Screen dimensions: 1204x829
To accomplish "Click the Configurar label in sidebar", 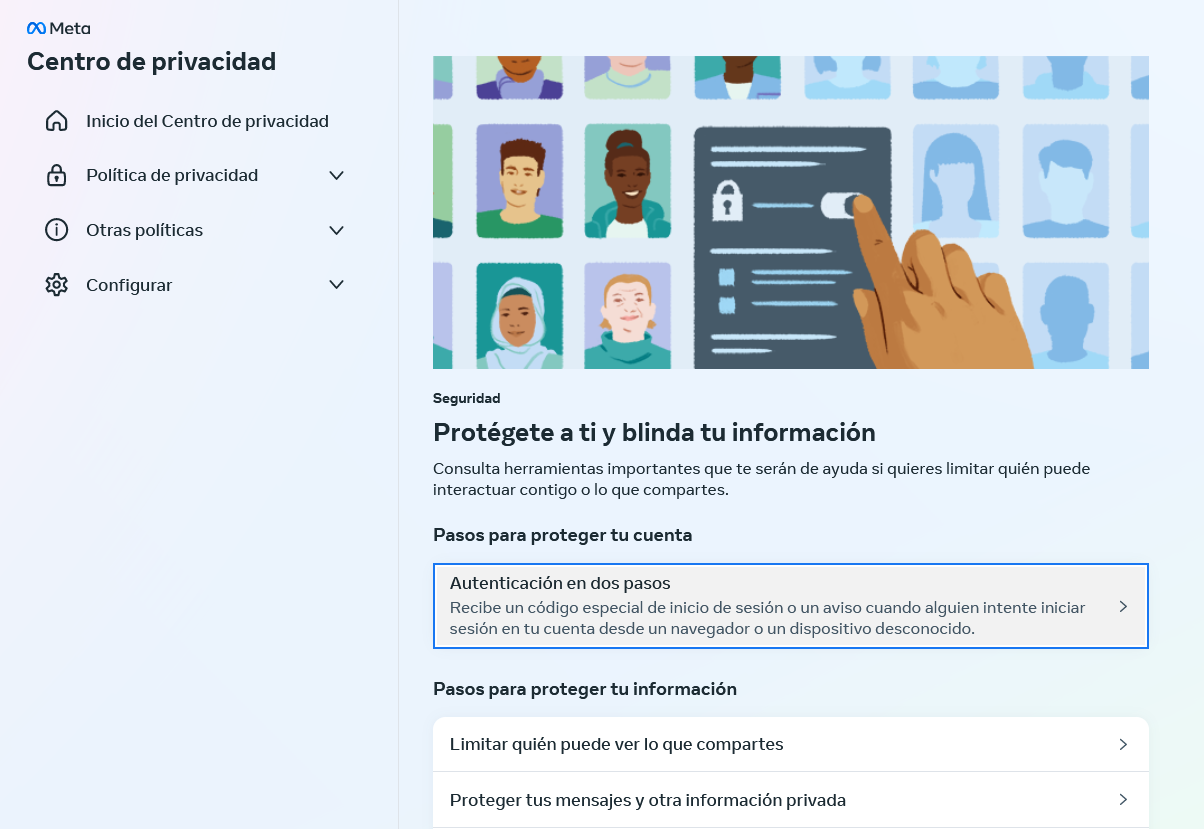I will point(129,285).
